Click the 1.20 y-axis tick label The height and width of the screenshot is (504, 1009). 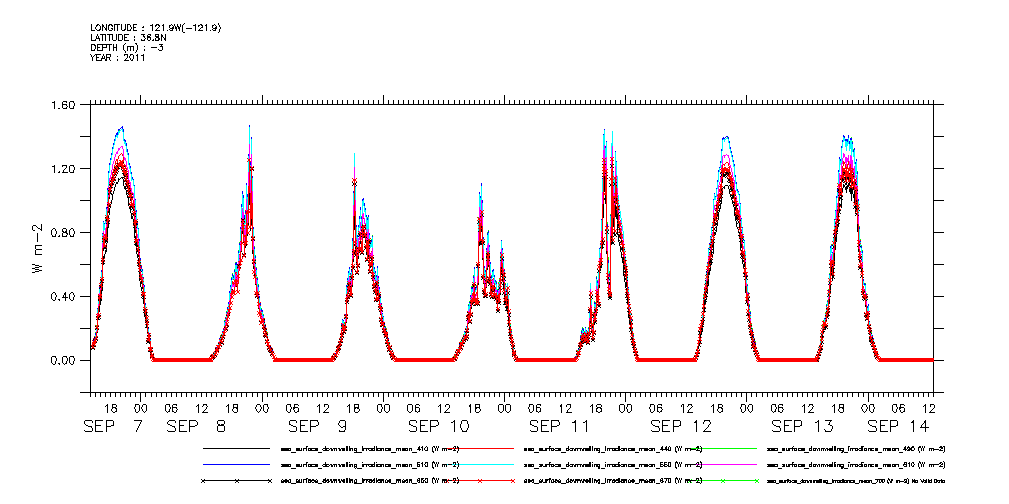(64, 169)
